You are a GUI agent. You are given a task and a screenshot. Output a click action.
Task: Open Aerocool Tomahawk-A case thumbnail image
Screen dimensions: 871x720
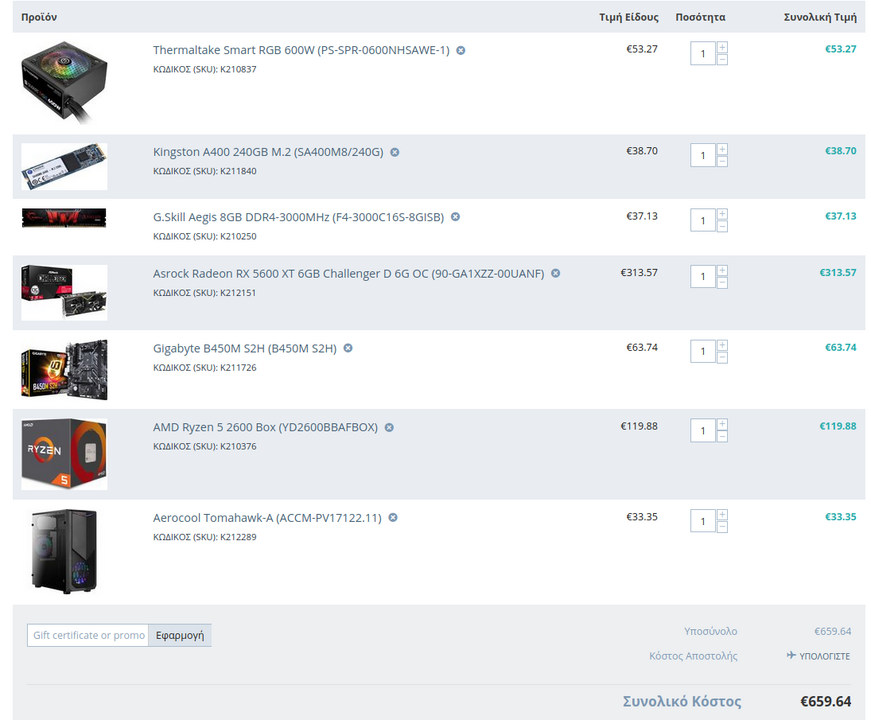tap(64, 552)
